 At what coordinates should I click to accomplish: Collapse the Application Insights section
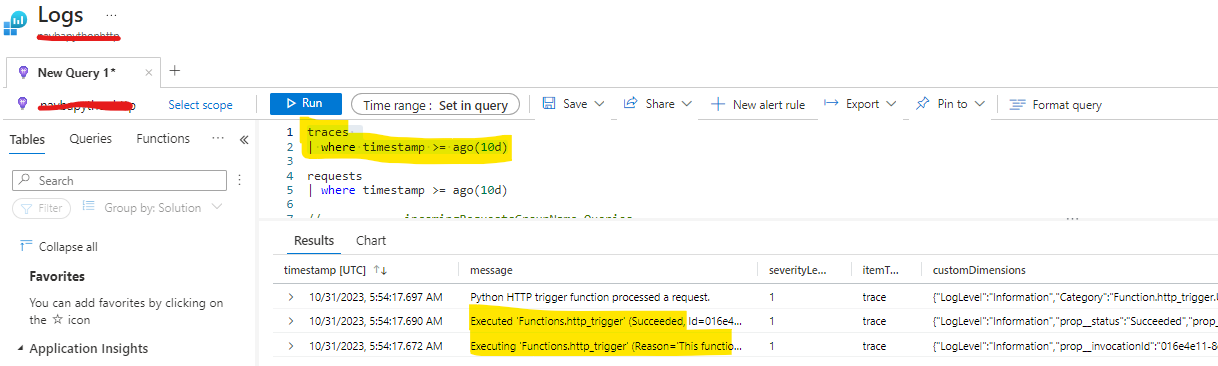coord(21,349)
